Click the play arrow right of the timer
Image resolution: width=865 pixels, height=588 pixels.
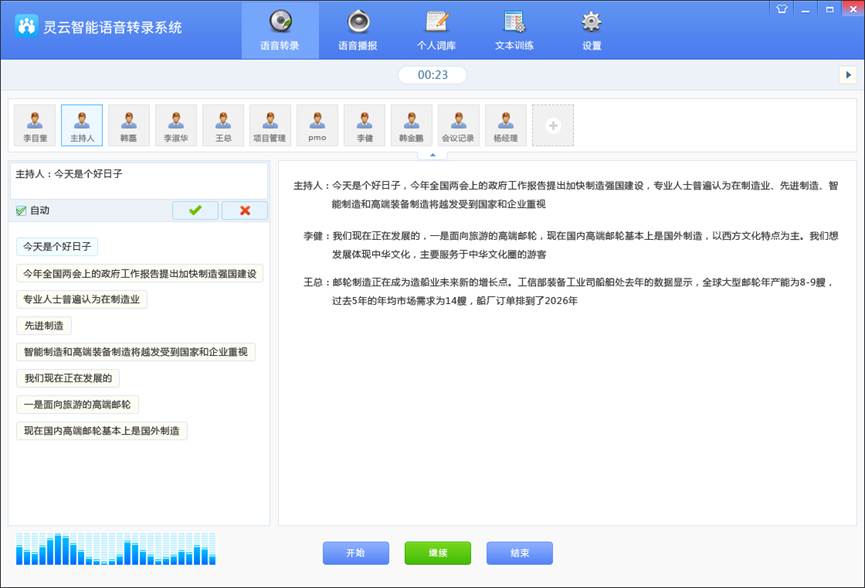[x=845, y=74]
